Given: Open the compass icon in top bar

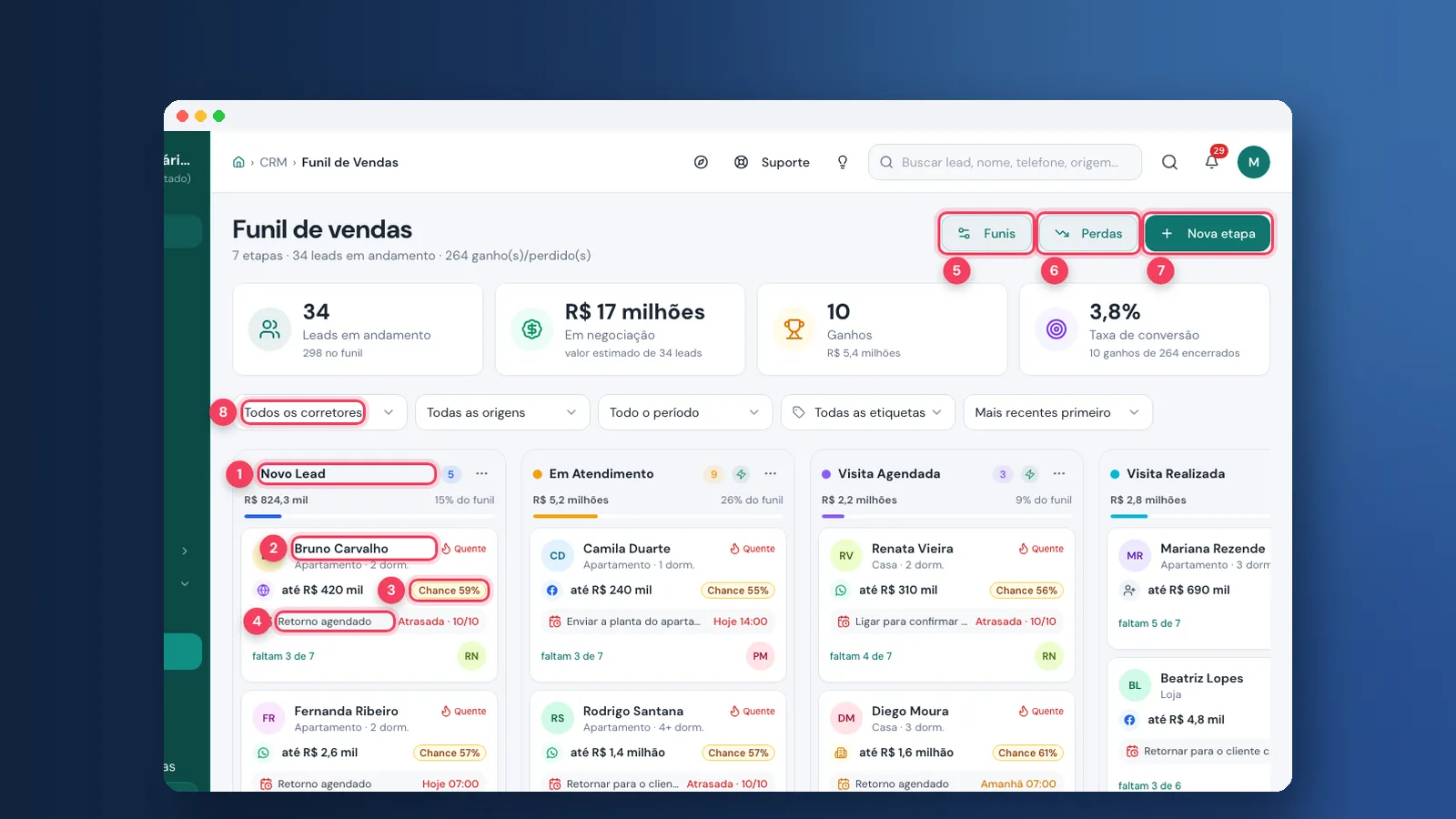Looking at the screenshot, I should coord(701,162).
